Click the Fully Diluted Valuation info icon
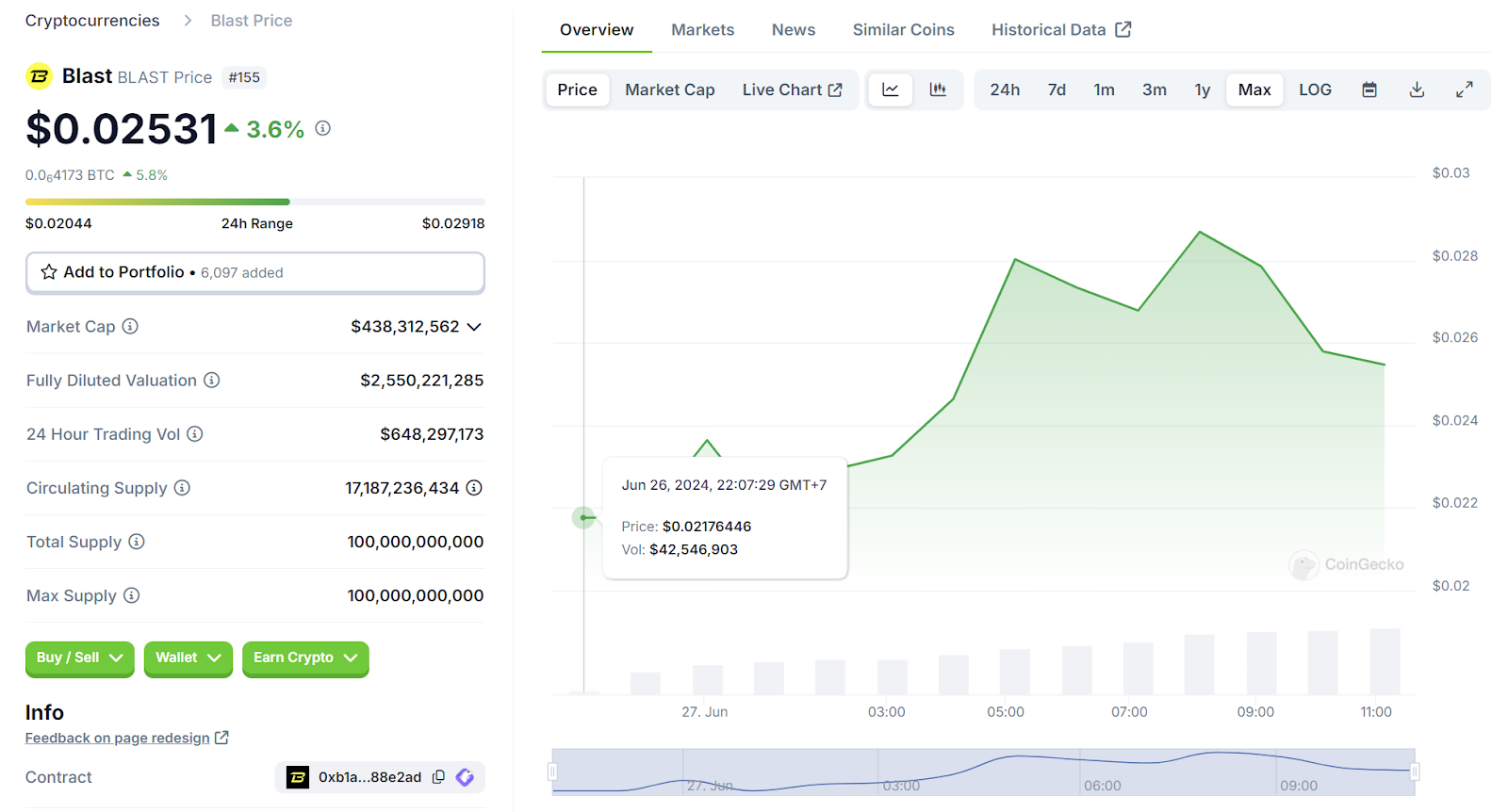 (x=212, y=380)
